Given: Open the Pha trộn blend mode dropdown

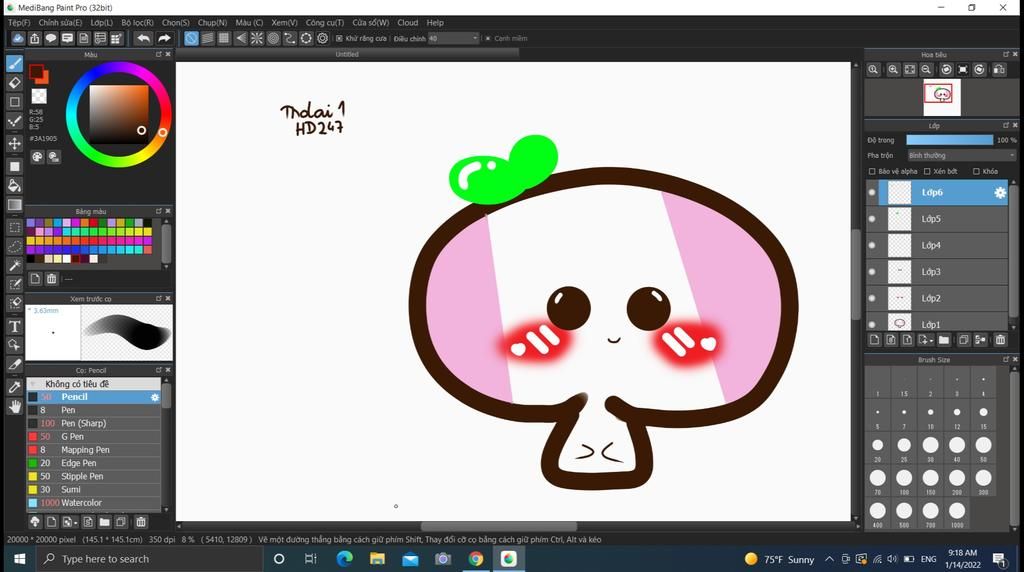Looking at the screenshot, I should [x=961, y=155].
